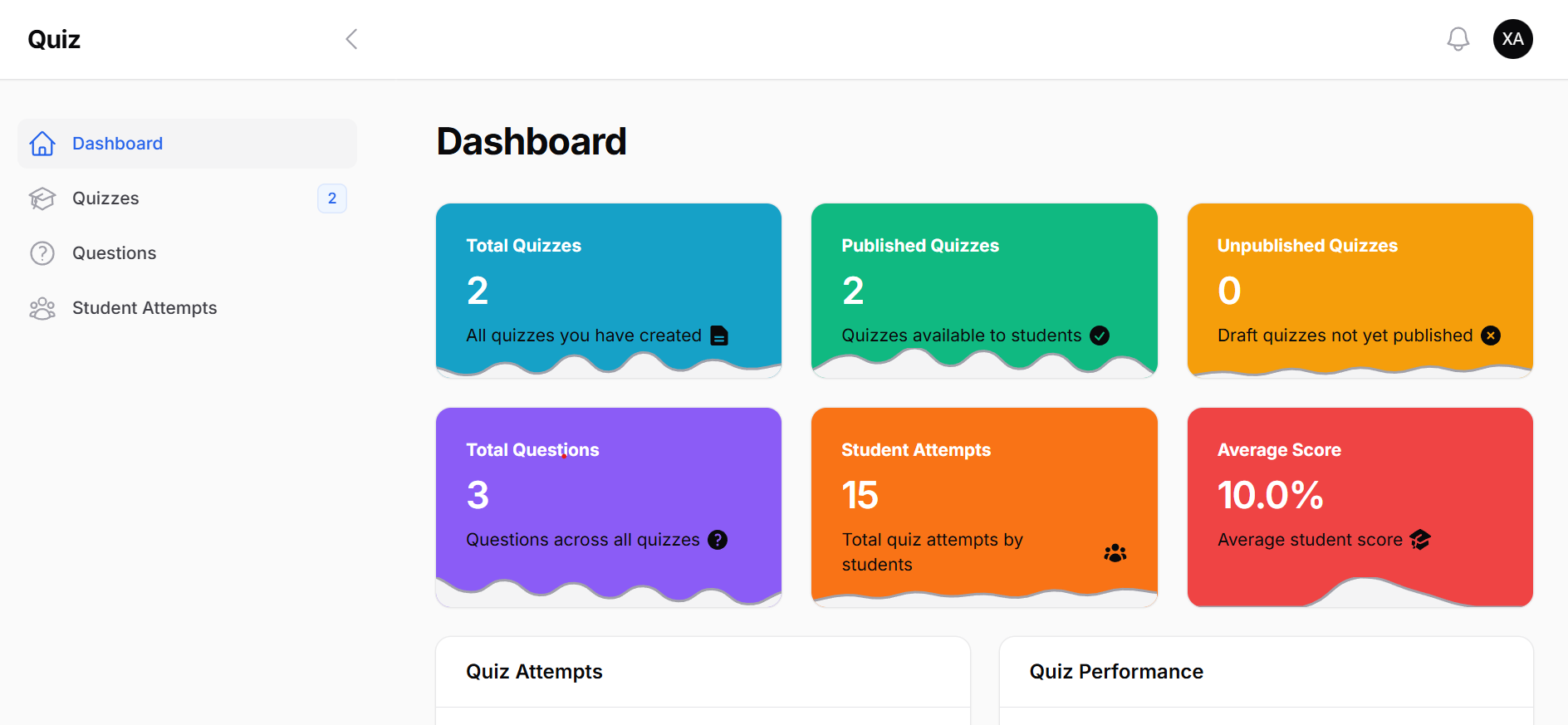Screen dimensions: 1568x725
Task: Open the Questions page from the sidebar
Action: (x=114, y=253)
